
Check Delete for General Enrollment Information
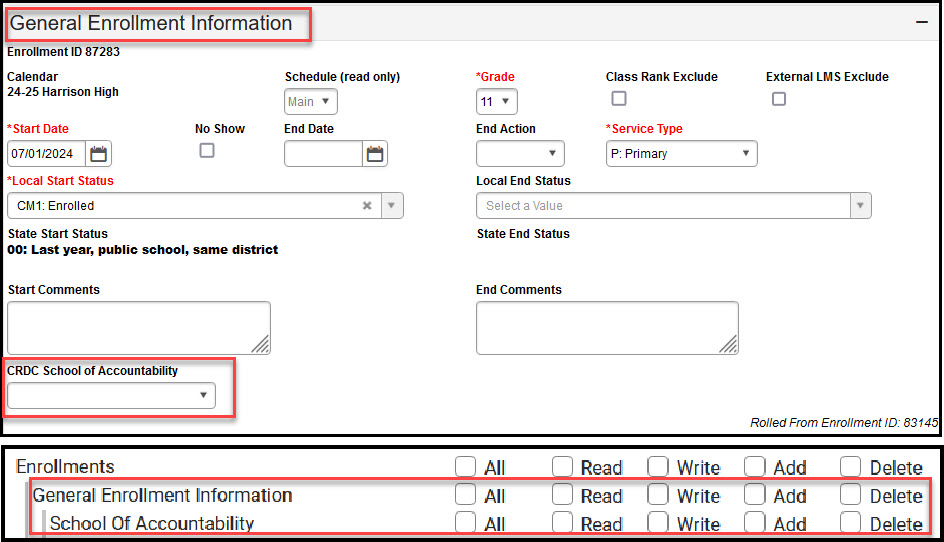(851, 495)
